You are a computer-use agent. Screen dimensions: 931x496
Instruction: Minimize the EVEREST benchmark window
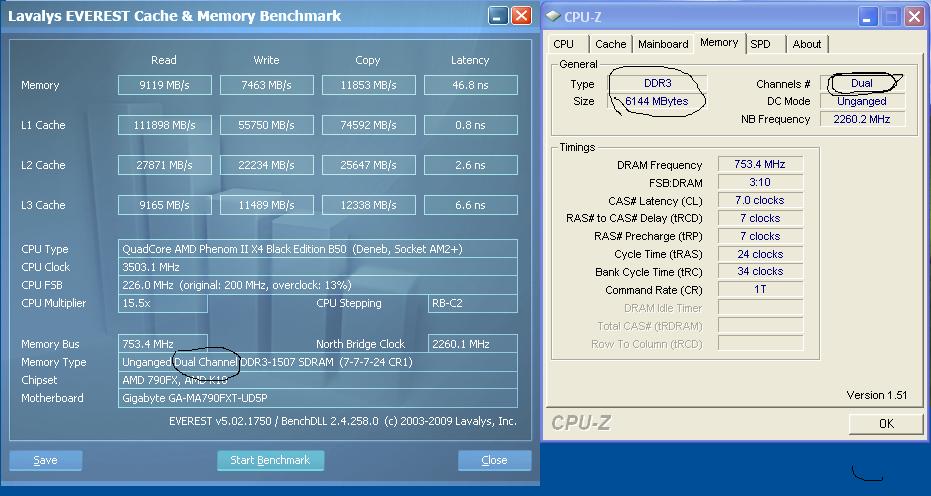[498, 16]
